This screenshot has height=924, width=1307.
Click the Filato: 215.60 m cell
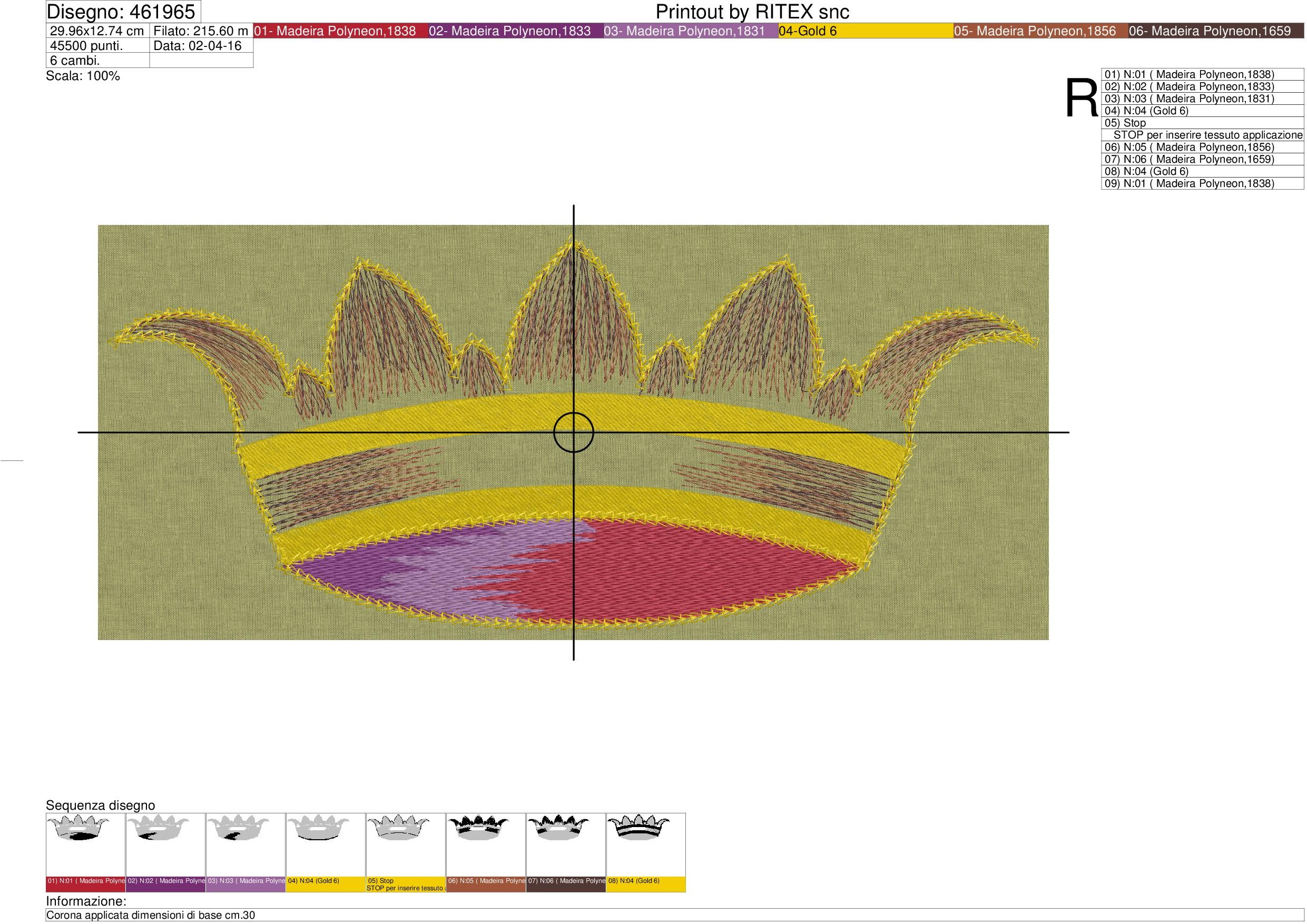pyautogui.click(x=201, y=31)
